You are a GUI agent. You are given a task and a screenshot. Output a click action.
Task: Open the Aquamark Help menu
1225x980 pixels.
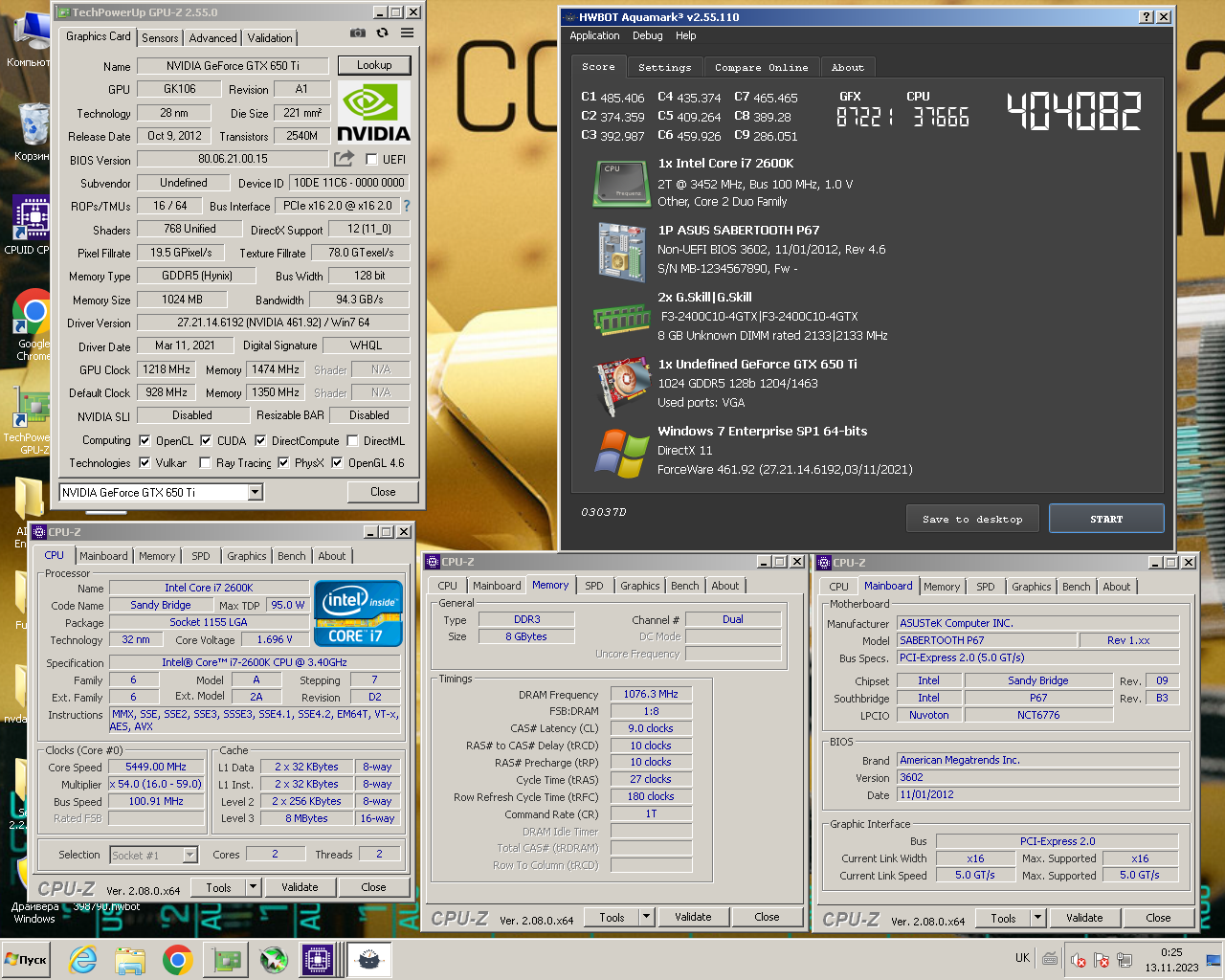(685, 35)
